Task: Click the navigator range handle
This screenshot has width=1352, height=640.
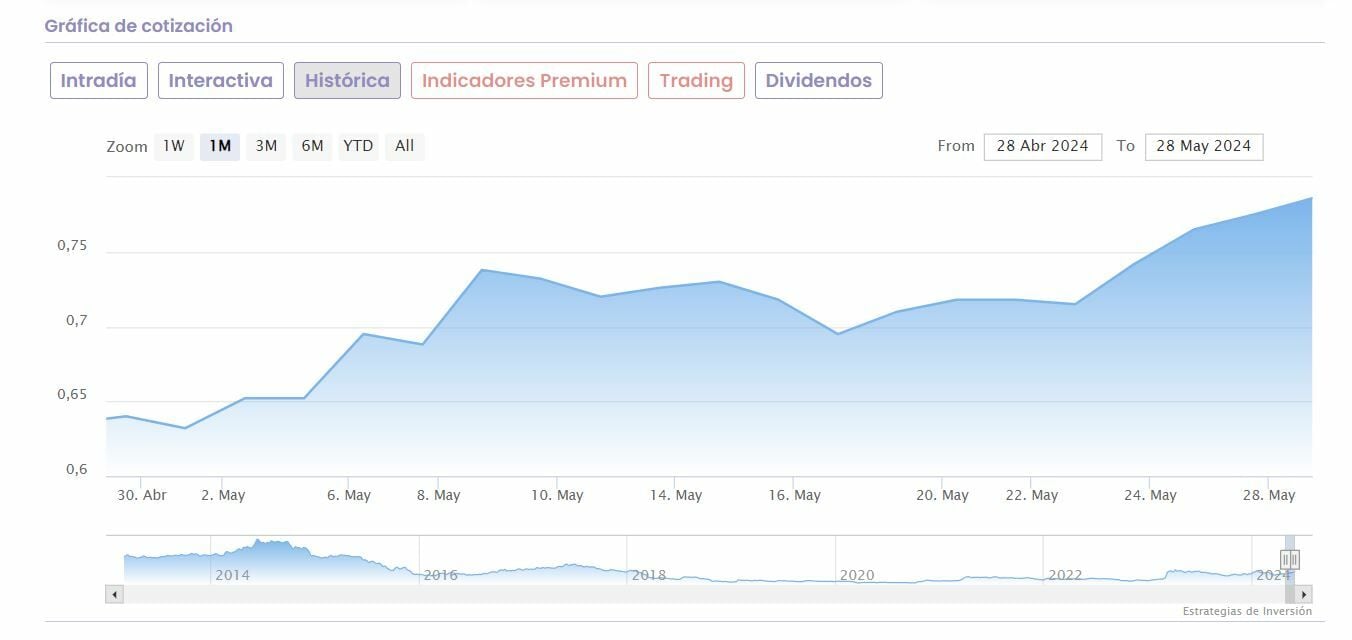Action: pyautogui.click(x=1290, y=560)
